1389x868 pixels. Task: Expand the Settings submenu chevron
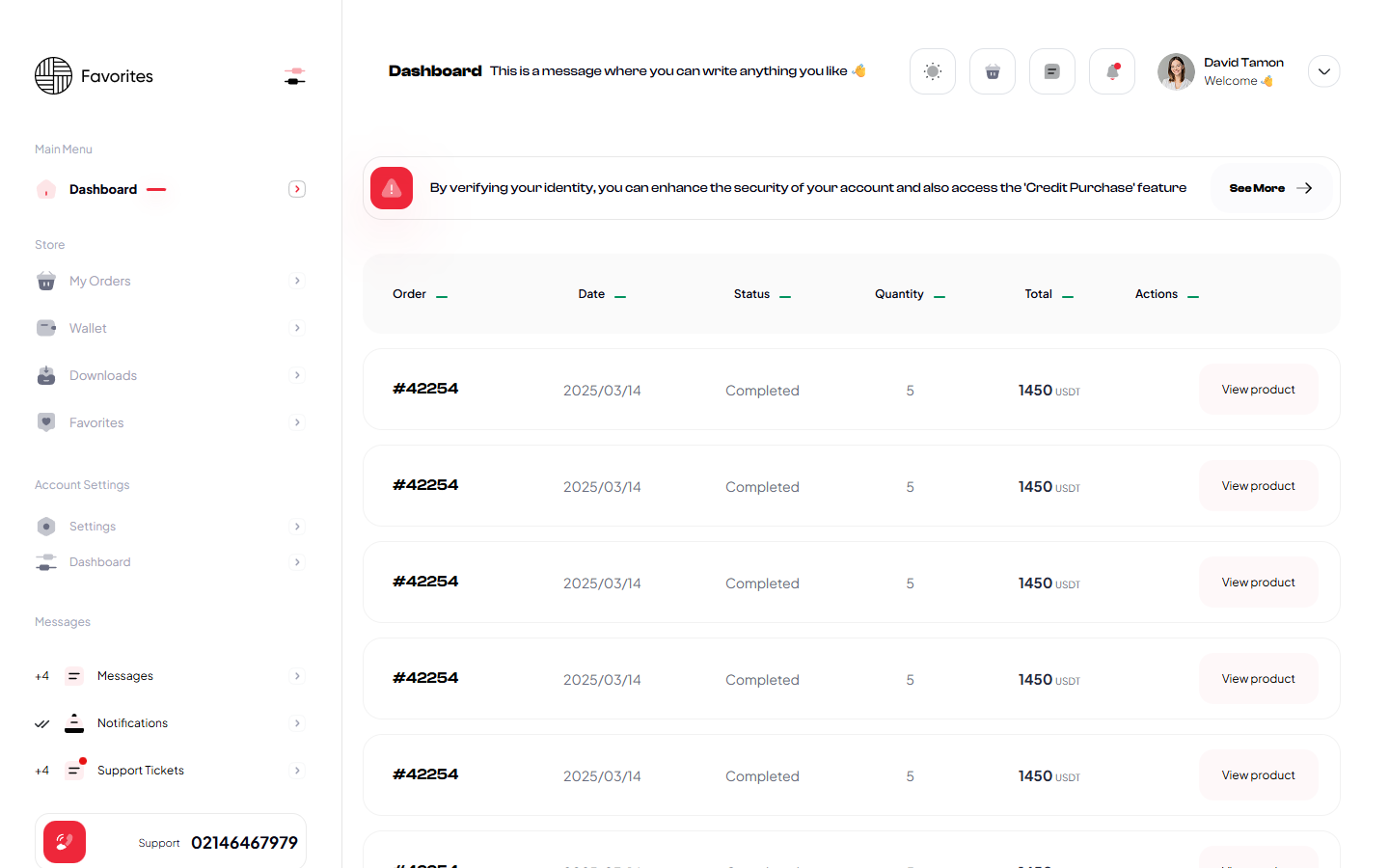coord(297,527)
